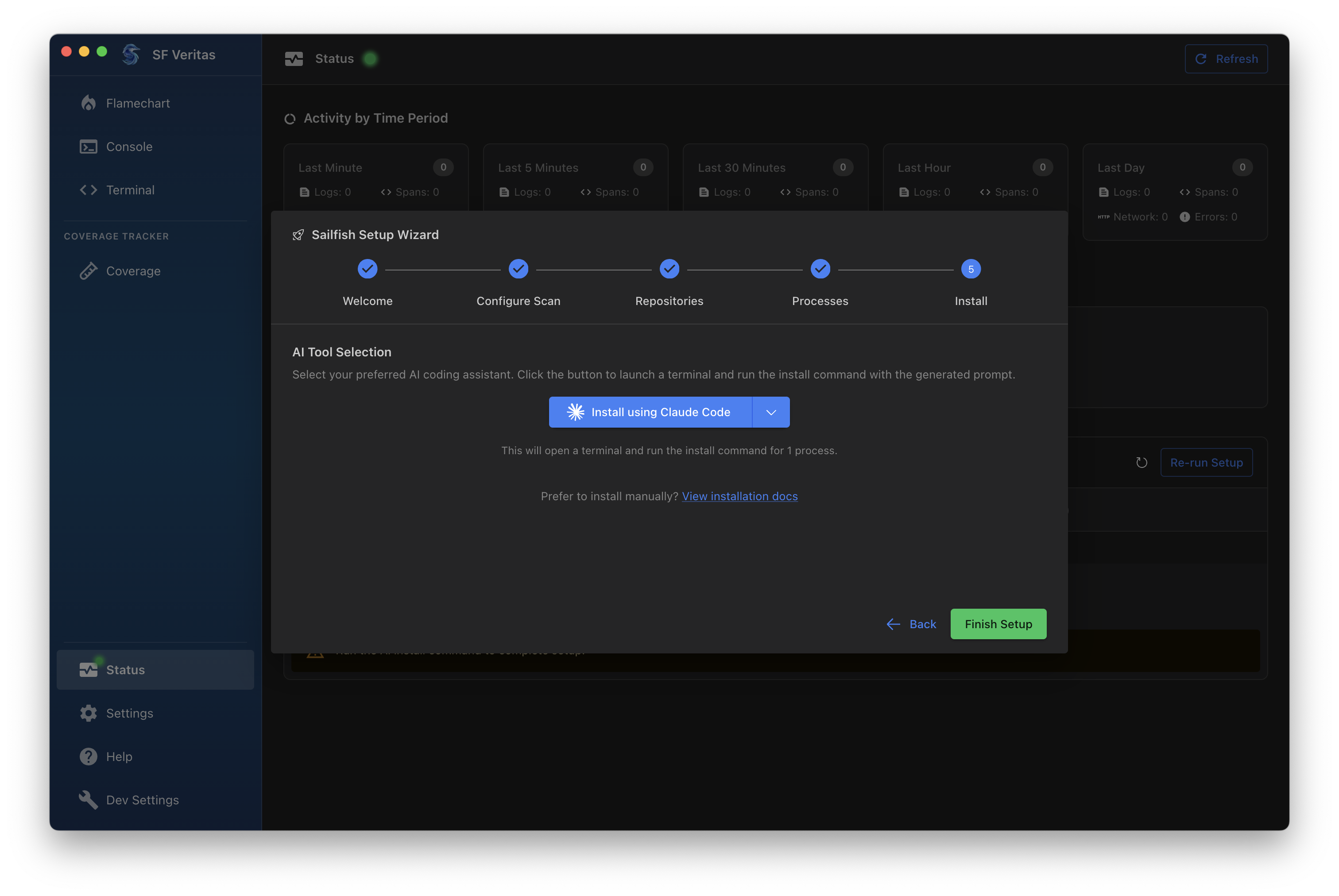Open the Help section
Image resolution: width=1339 pixels, height=896 pixels.
click(118, 756)
